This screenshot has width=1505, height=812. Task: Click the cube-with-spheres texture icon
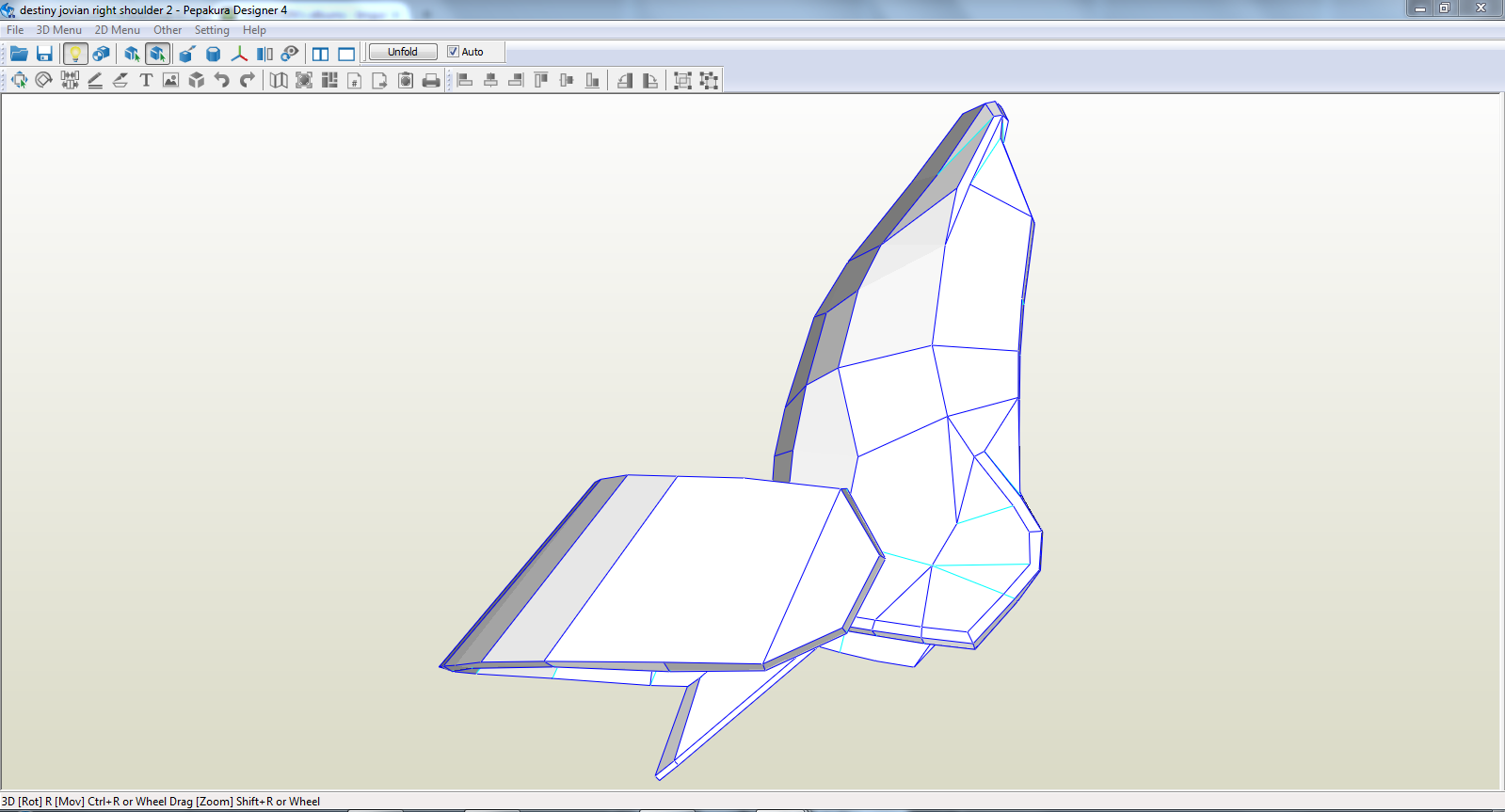click(x=101, y=54)
